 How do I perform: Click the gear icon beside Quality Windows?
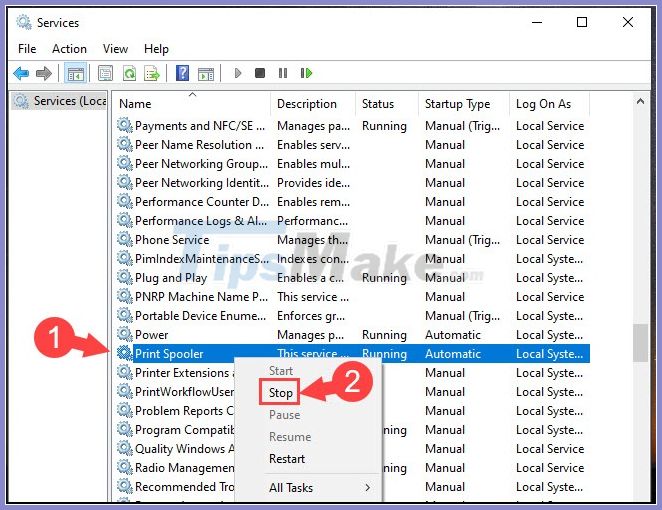tap(125, 448)
